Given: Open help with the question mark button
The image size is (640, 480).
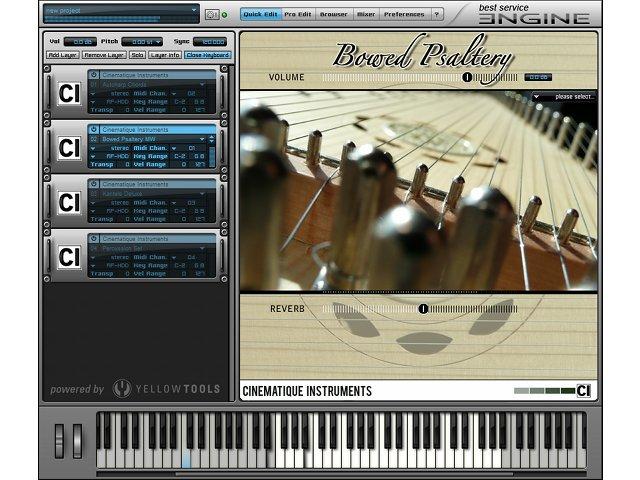Looking at the screenshot, I should click(436, 15).
